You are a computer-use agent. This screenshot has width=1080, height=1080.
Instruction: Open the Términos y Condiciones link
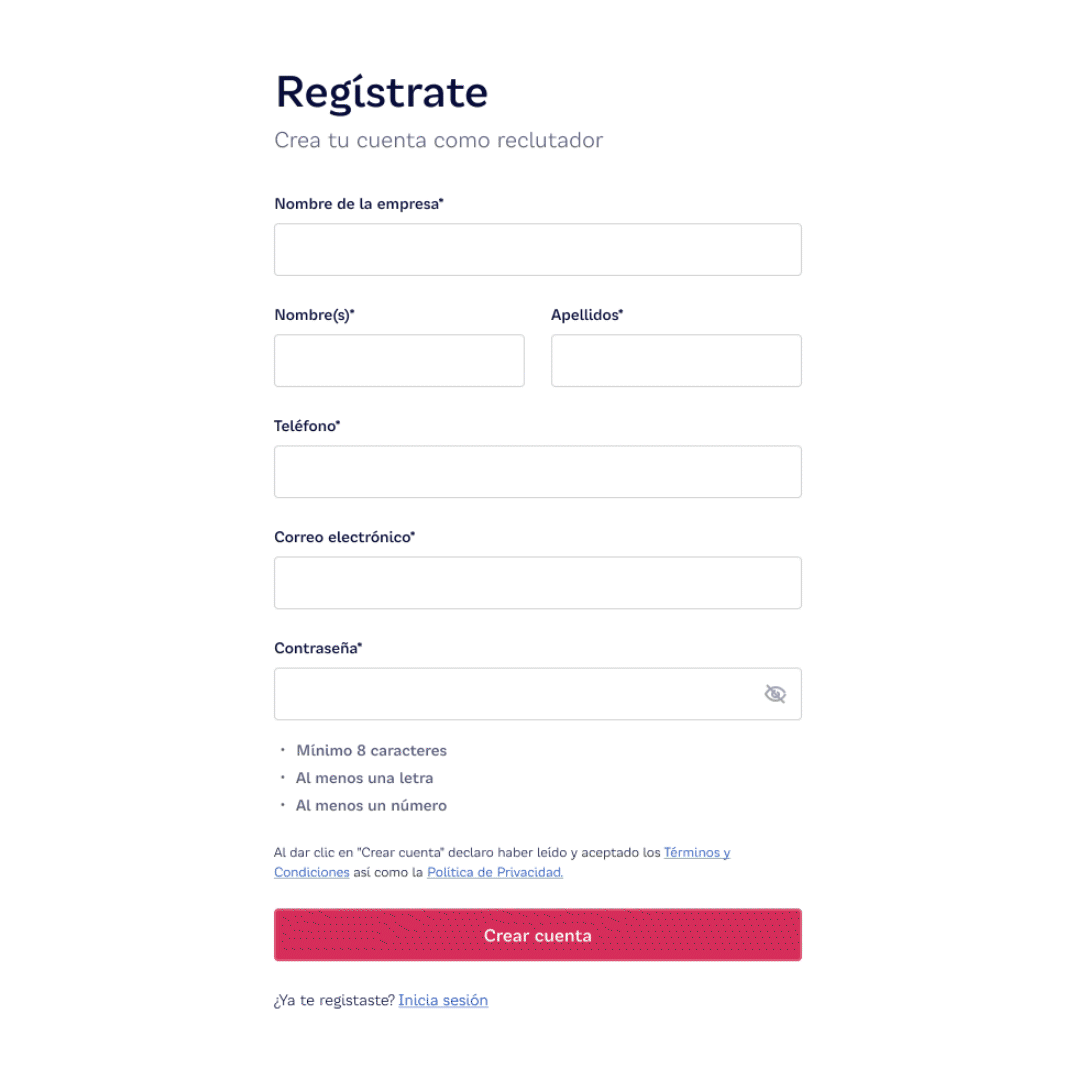pyautogui.click(x=697, y=853)
